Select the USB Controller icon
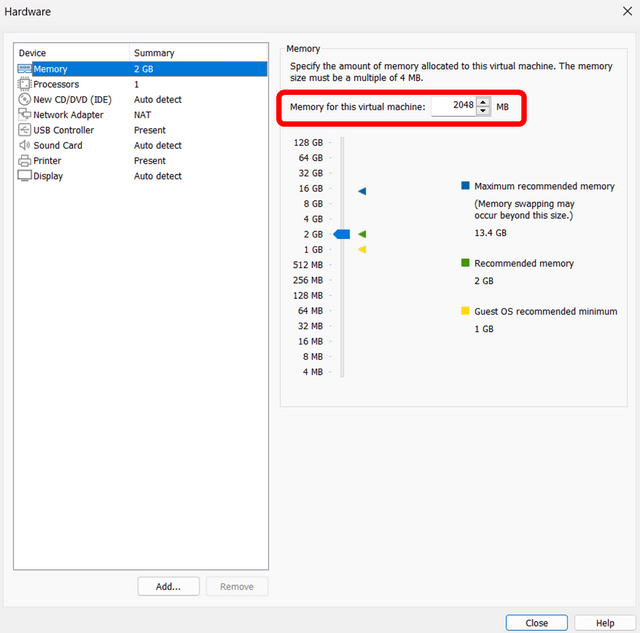Screen dimensions: 640x633 coord(25,130)
